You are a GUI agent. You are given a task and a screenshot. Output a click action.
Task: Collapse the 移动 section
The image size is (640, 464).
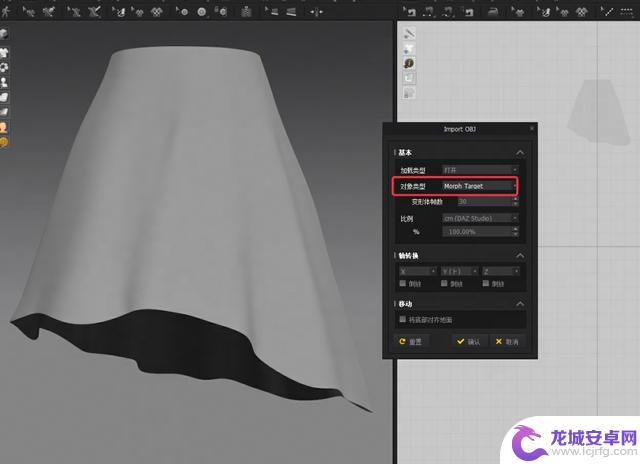[520, 304]
